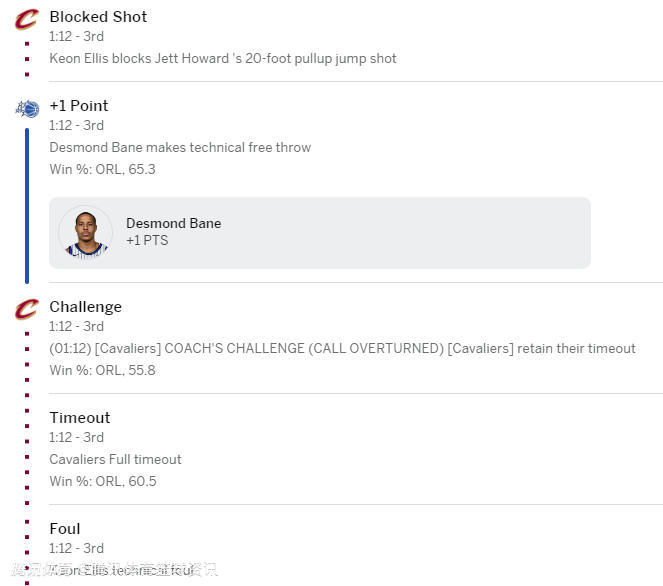Click the +1 PTS label in player card

click(x=147, y=241)
